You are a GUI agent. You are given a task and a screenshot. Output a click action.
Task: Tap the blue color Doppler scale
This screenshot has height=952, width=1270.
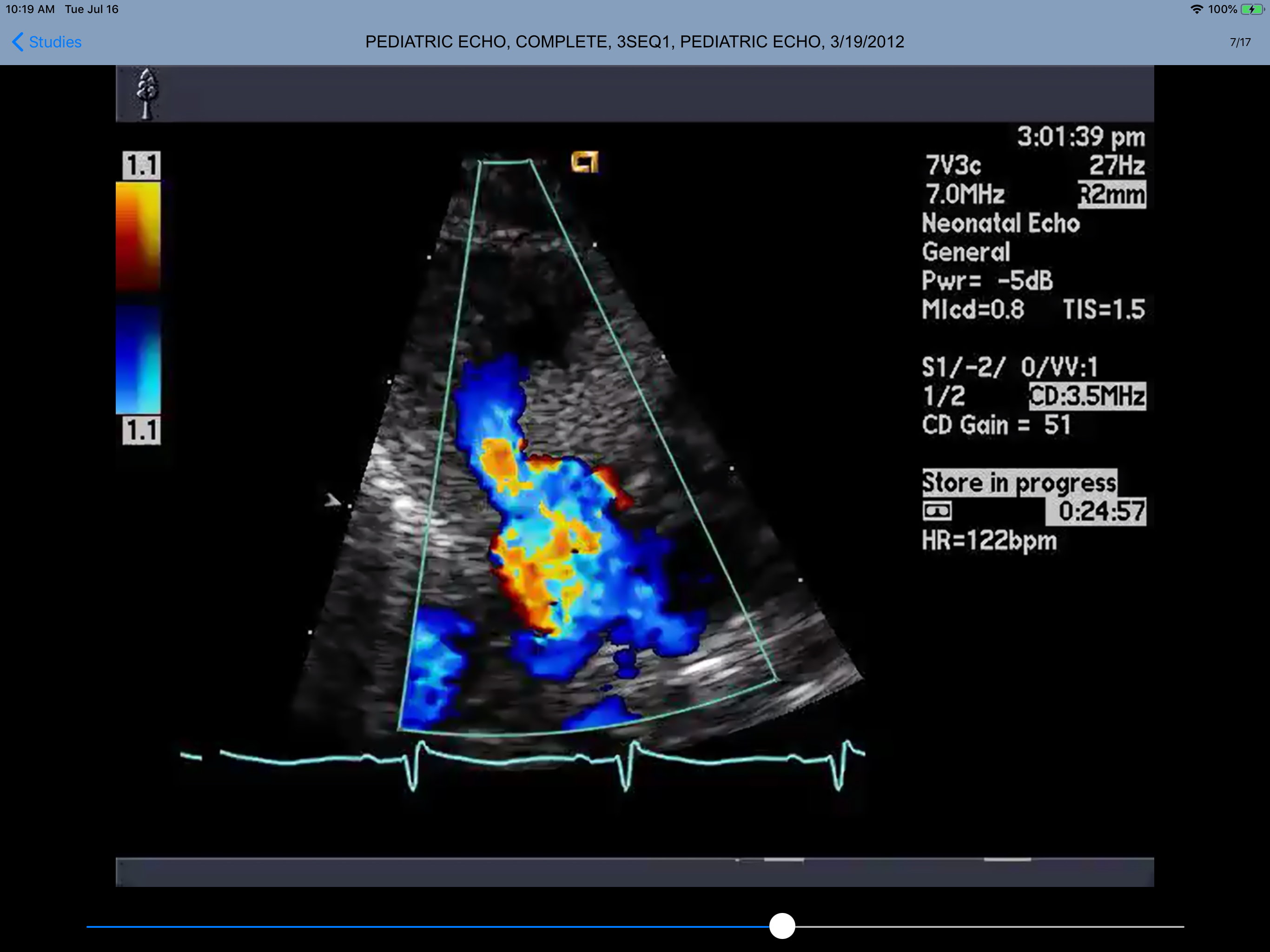[x=139, y=359]
